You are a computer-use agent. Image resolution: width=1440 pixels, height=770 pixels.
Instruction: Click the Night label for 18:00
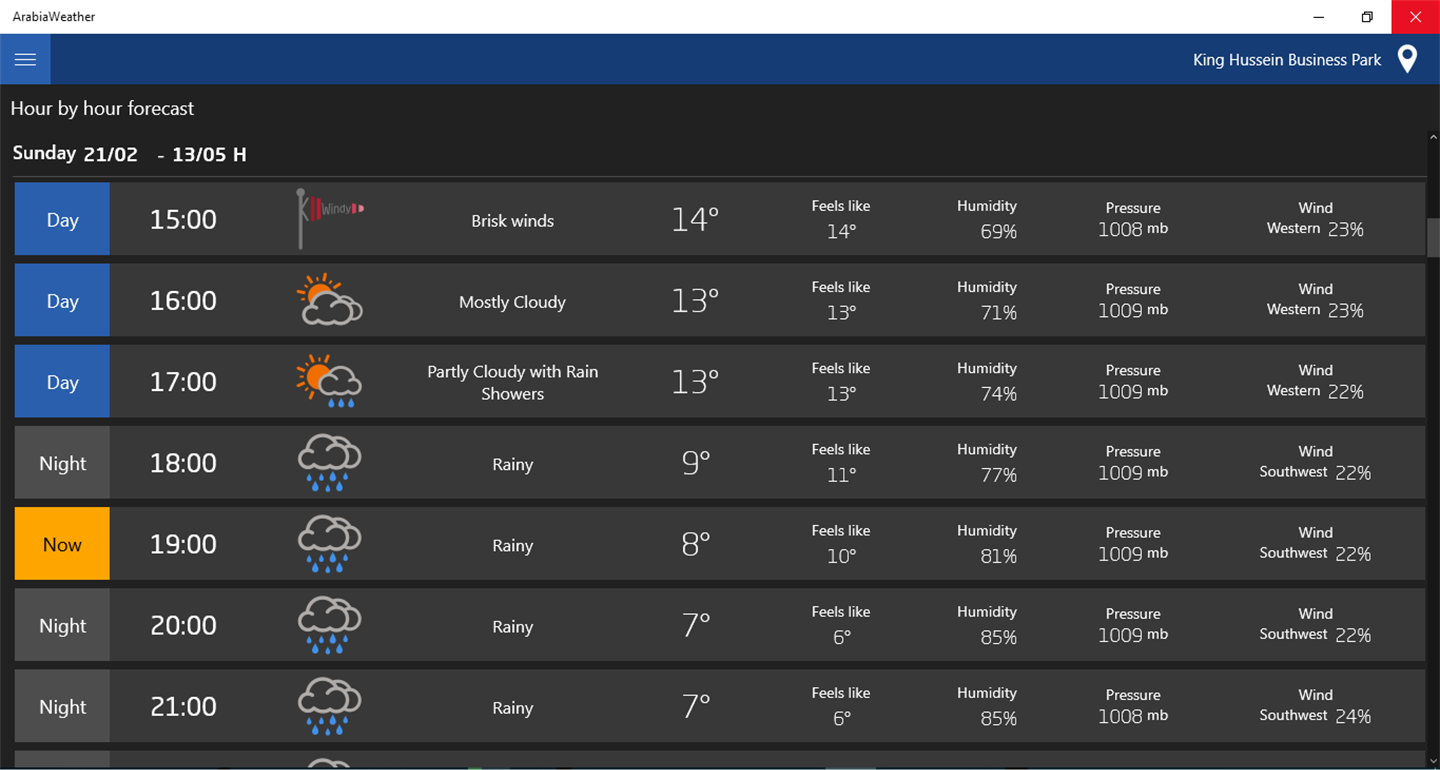click(x=62, y=463)
